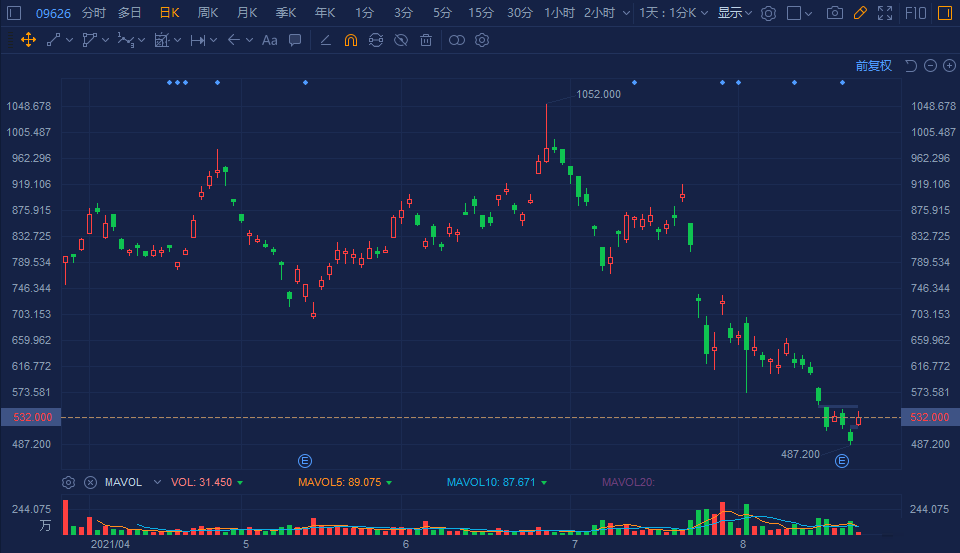Screen dimensions: 960x553
Task: Switch to 月K monthly chart tab
Action: tap(247, 13)
